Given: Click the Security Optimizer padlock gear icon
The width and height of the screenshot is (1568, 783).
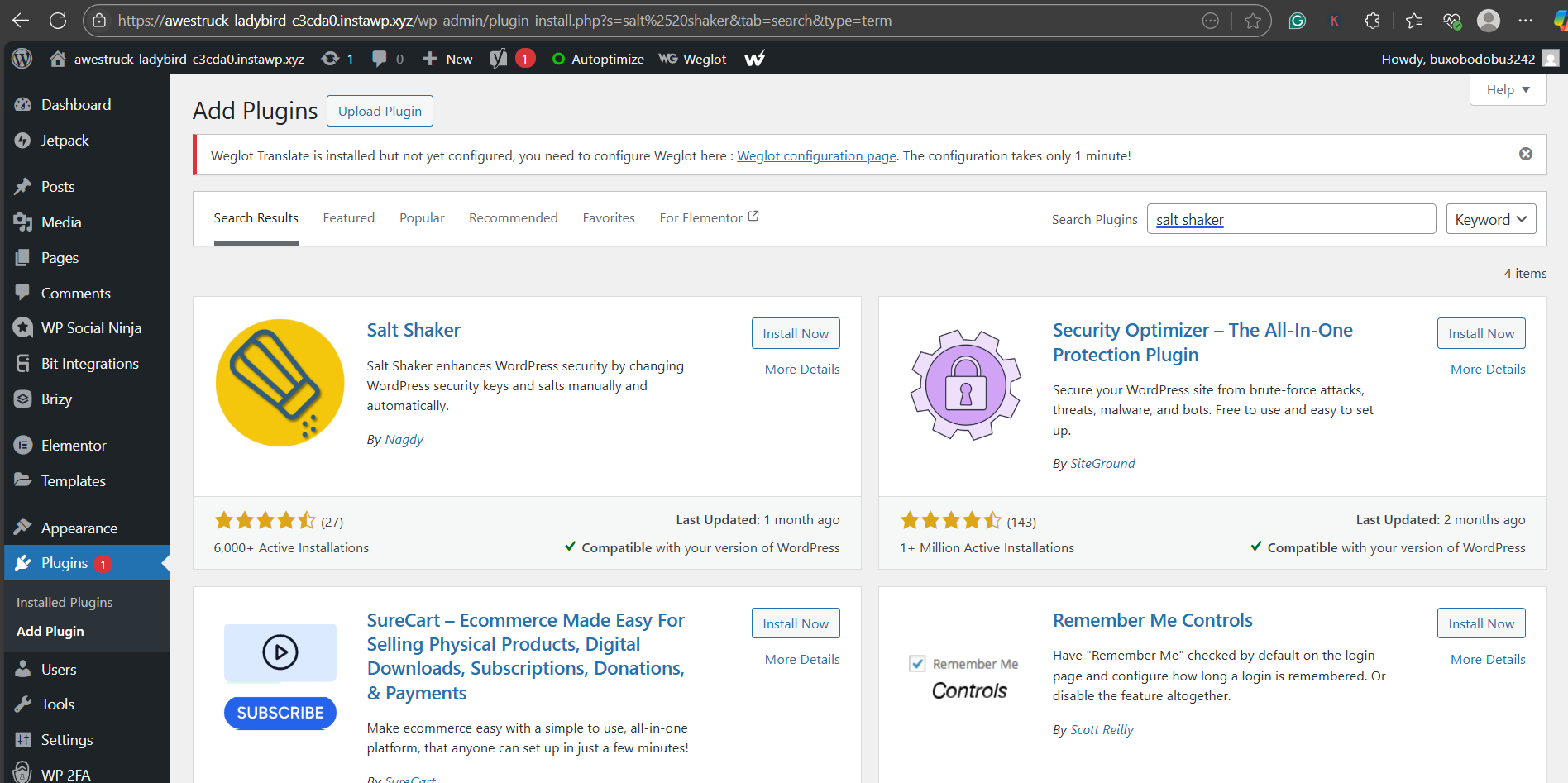Looking at the screenshot, I should 966,384.
